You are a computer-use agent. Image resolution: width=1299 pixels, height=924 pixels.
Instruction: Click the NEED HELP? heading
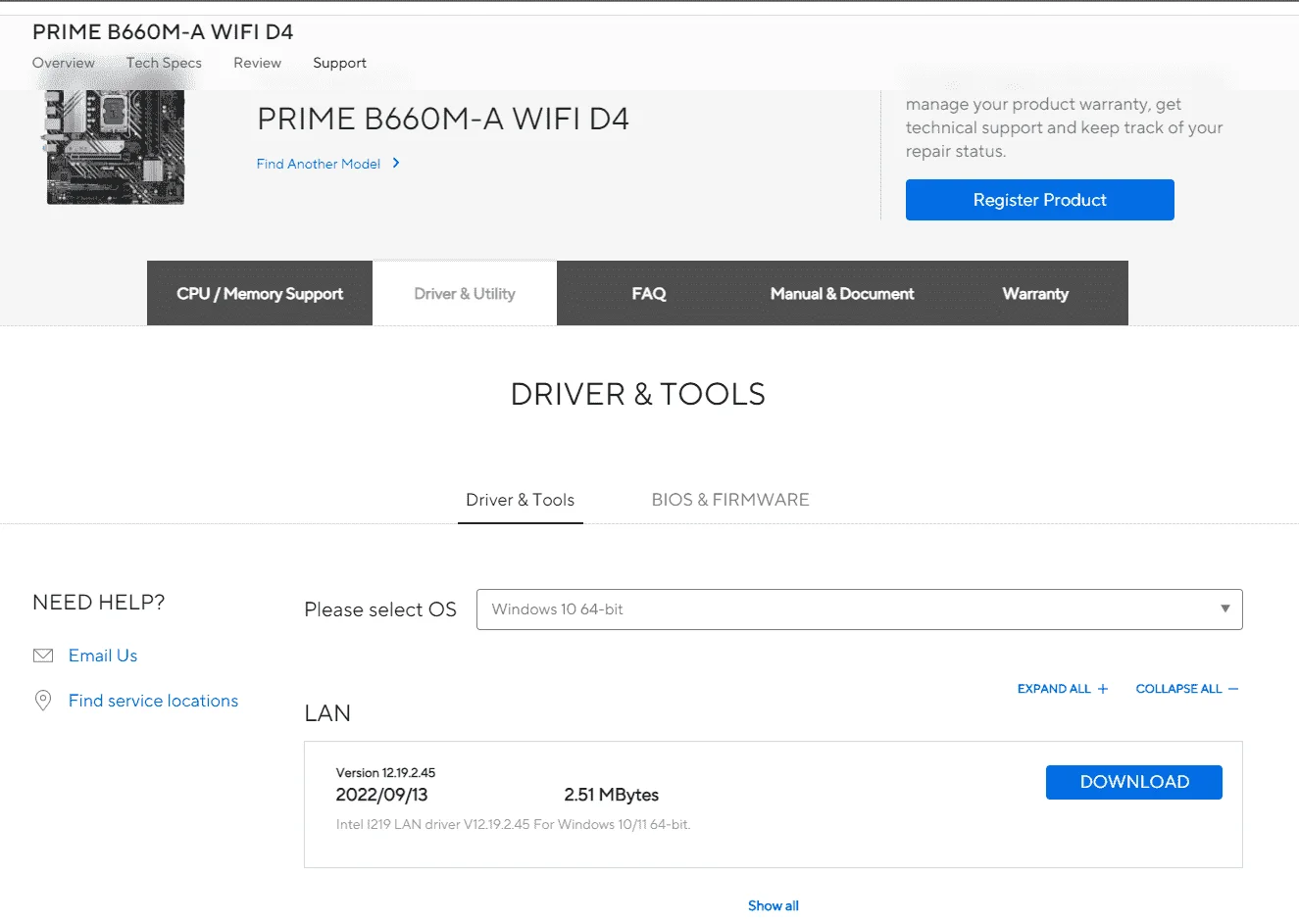click(99, 602)
